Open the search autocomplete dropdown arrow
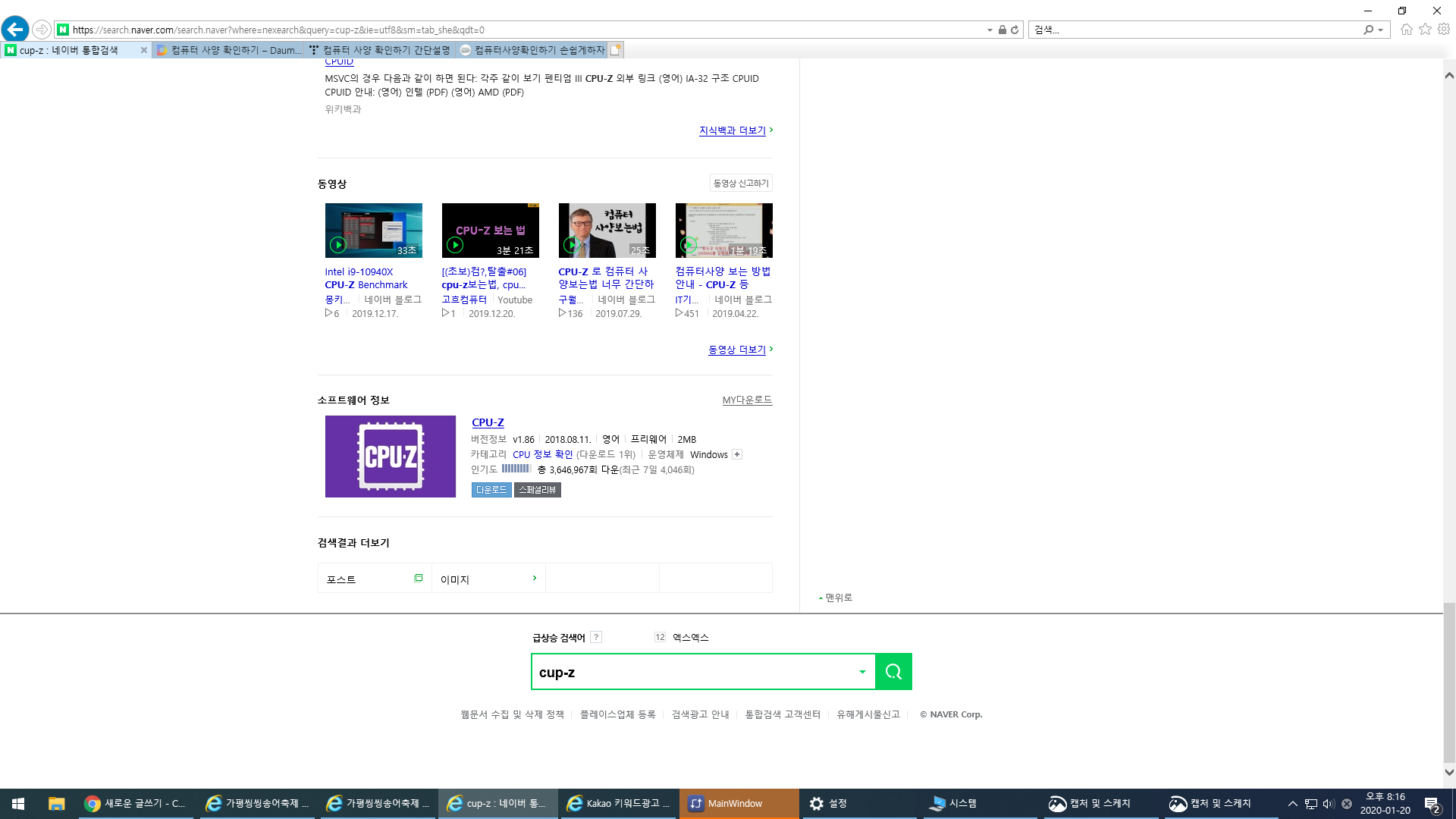 coord(862,672)
